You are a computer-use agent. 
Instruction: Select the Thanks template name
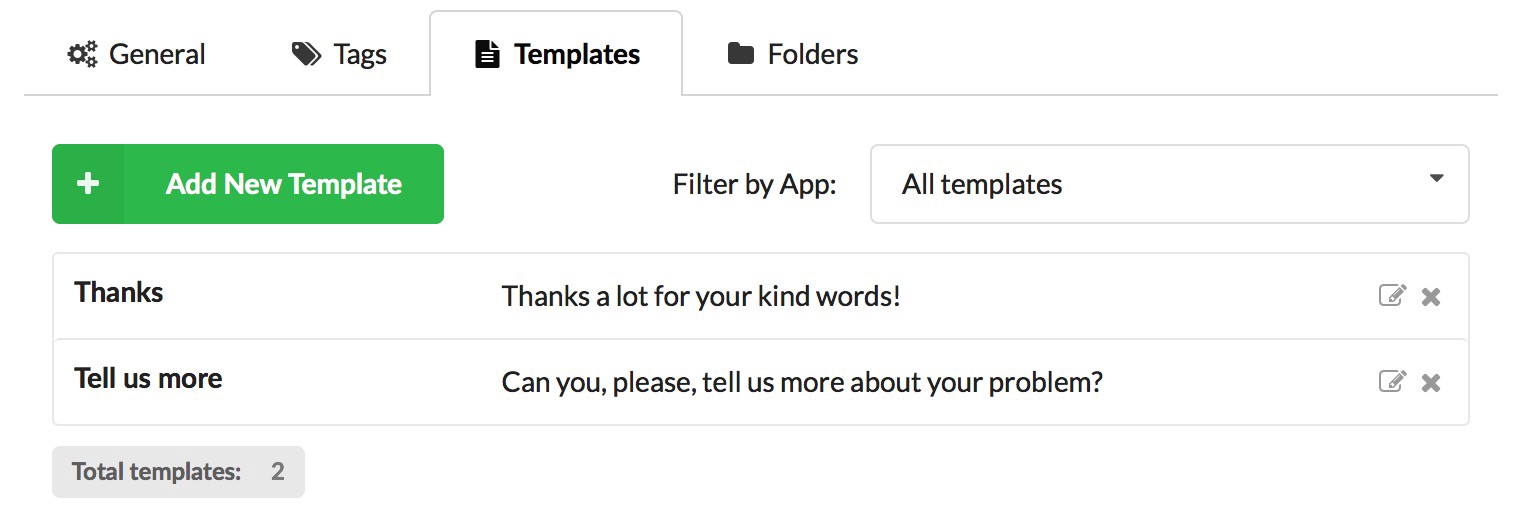pos(119,293)
